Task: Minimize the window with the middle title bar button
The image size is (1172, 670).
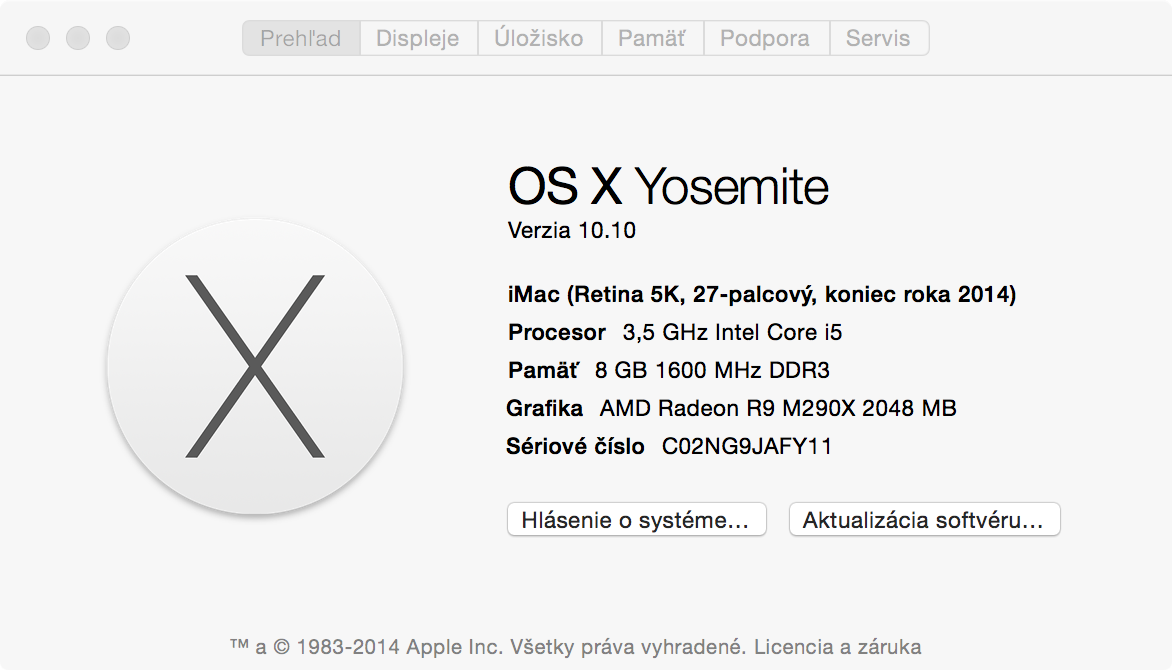Action: (78, 39)
